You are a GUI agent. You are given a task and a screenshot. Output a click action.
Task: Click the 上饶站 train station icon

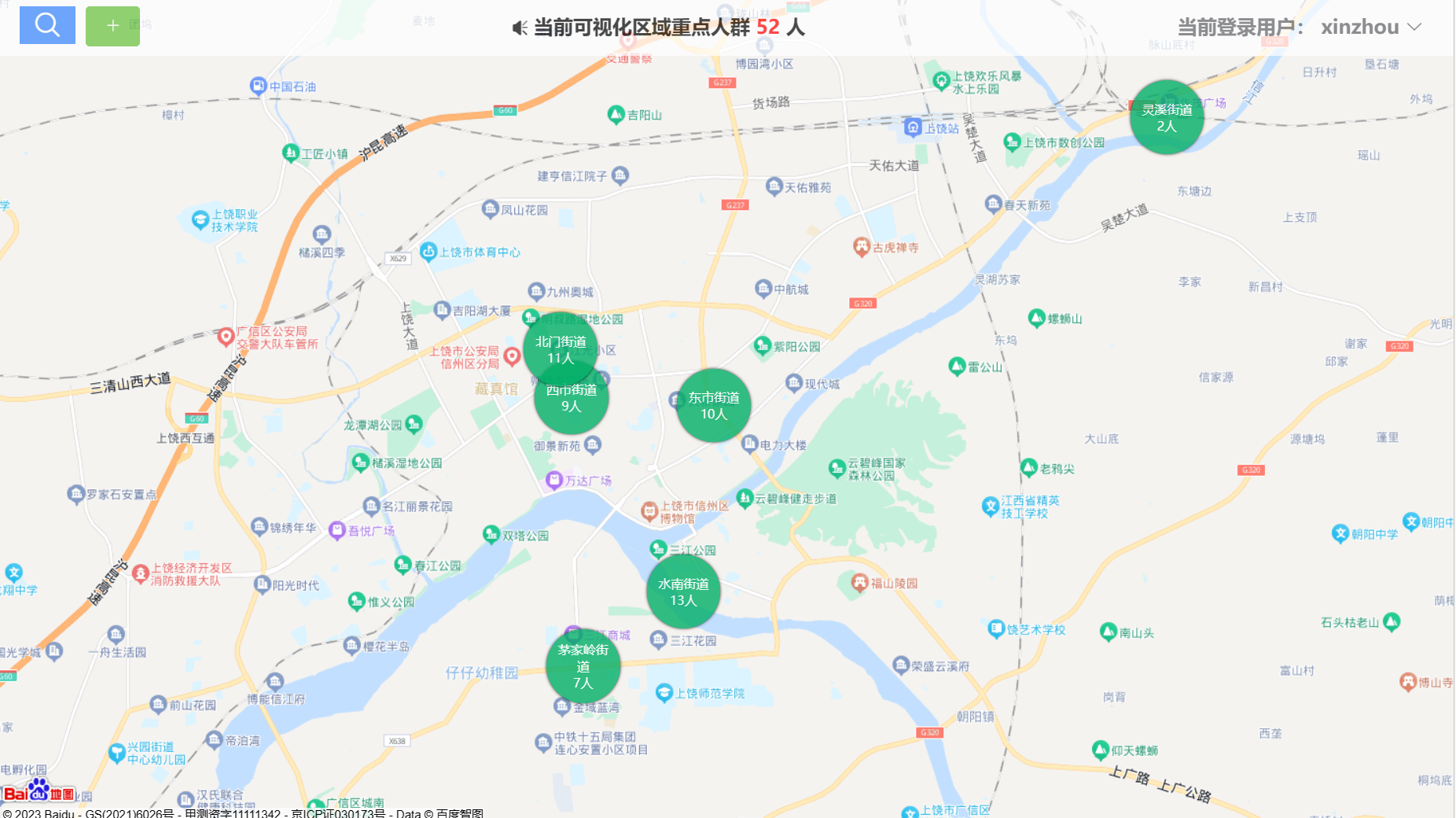913,127
